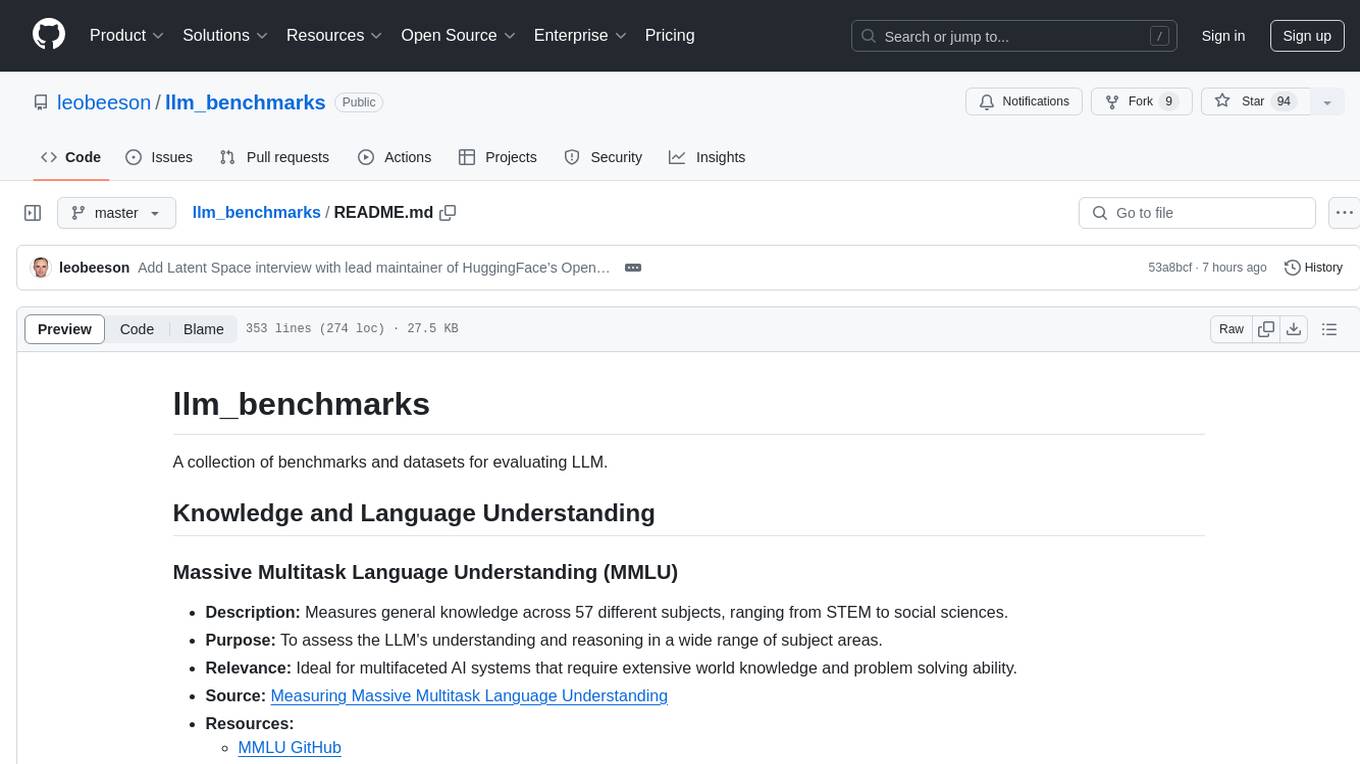The width and height of the screenshot is (1360, 764).
Task: Open the Actions tab
Action: point(394,157)
